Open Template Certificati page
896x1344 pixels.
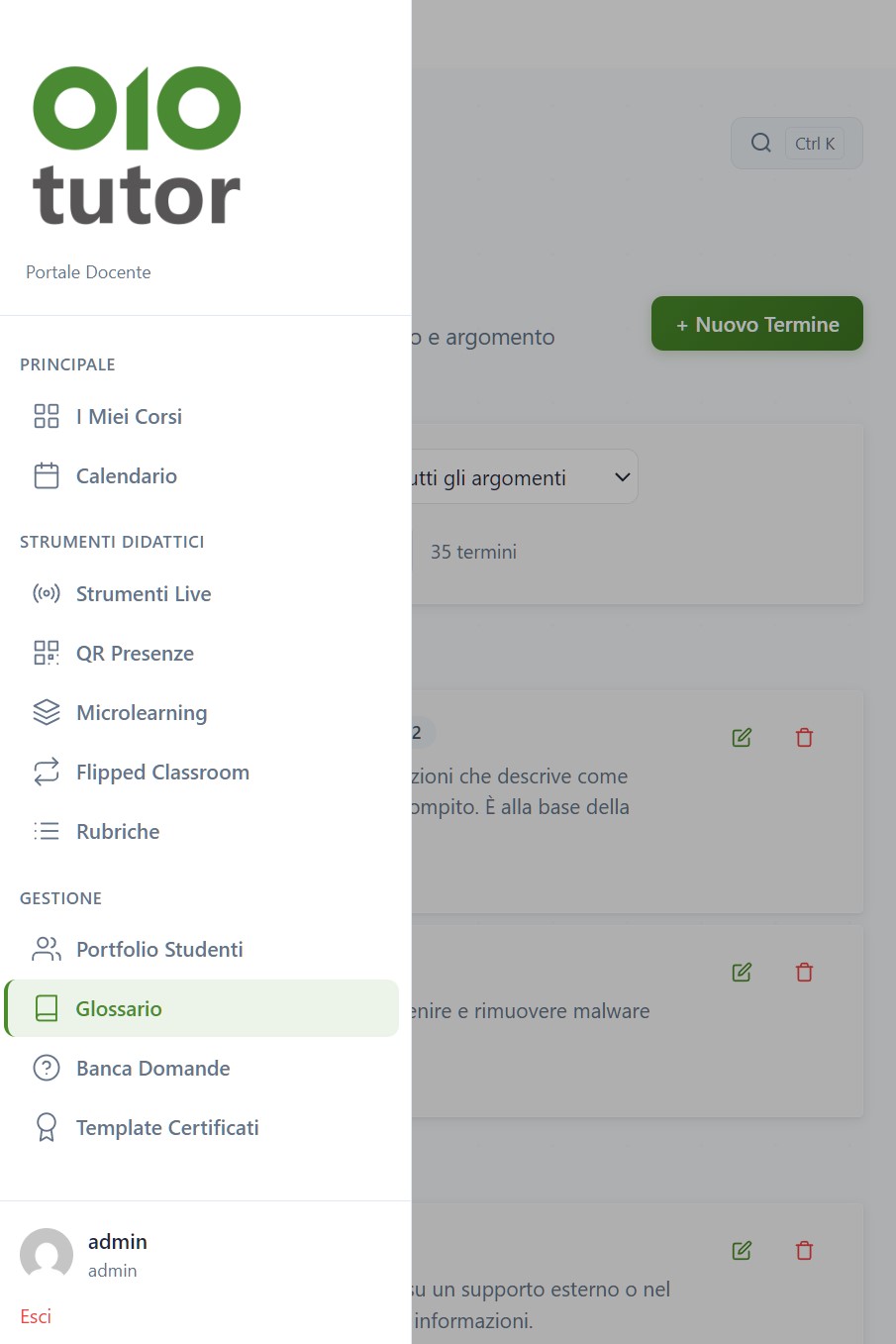(166, 1127)
